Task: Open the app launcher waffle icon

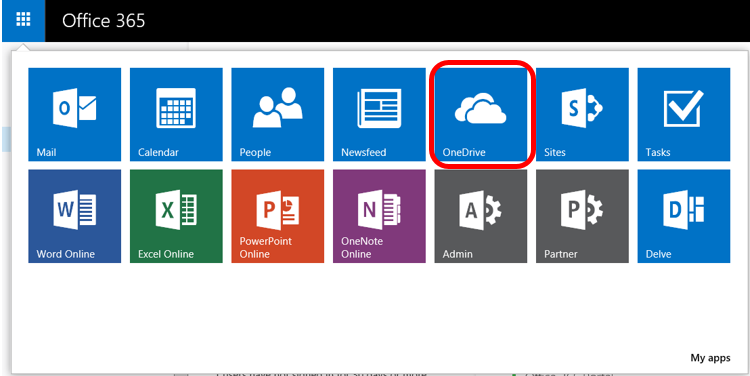Action: (x=23, y=20)
